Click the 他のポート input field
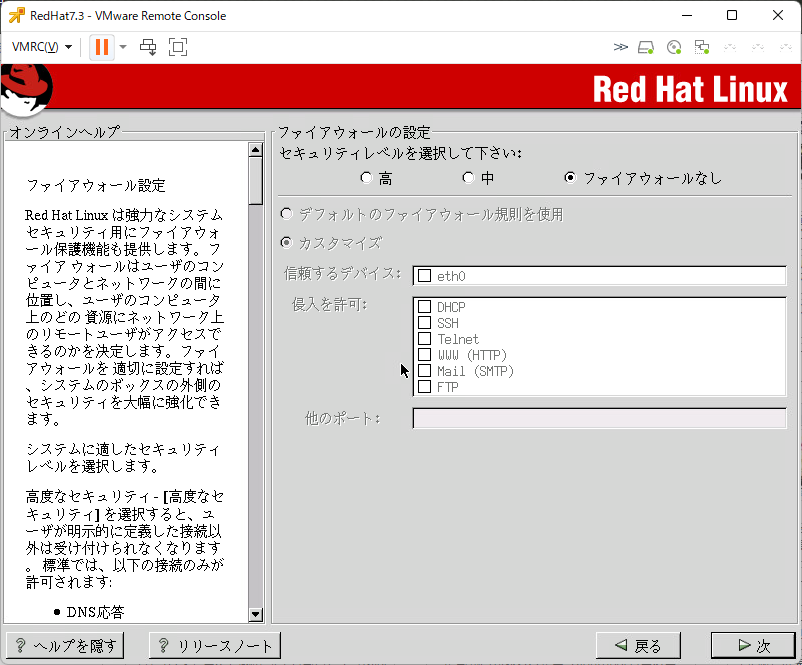 point(599,418)
